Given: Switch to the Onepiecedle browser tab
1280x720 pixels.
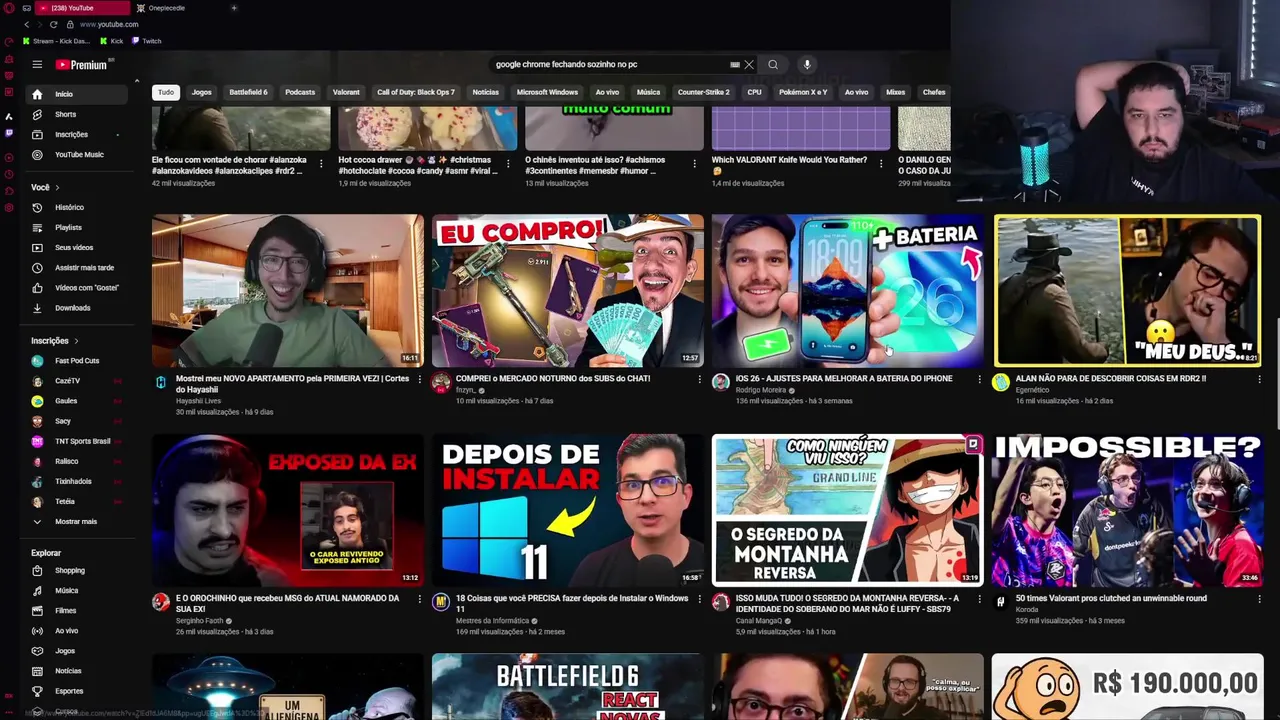Looking at the screenshot, I should click(x=166, y=8).
